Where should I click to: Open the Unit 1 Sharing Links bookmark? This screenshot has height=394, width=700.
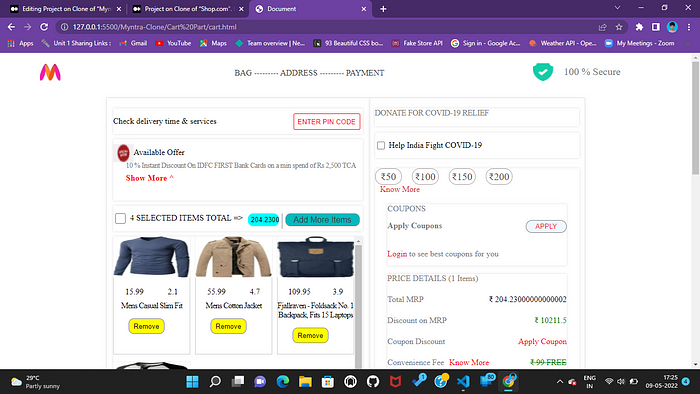(x=76, y=43)
